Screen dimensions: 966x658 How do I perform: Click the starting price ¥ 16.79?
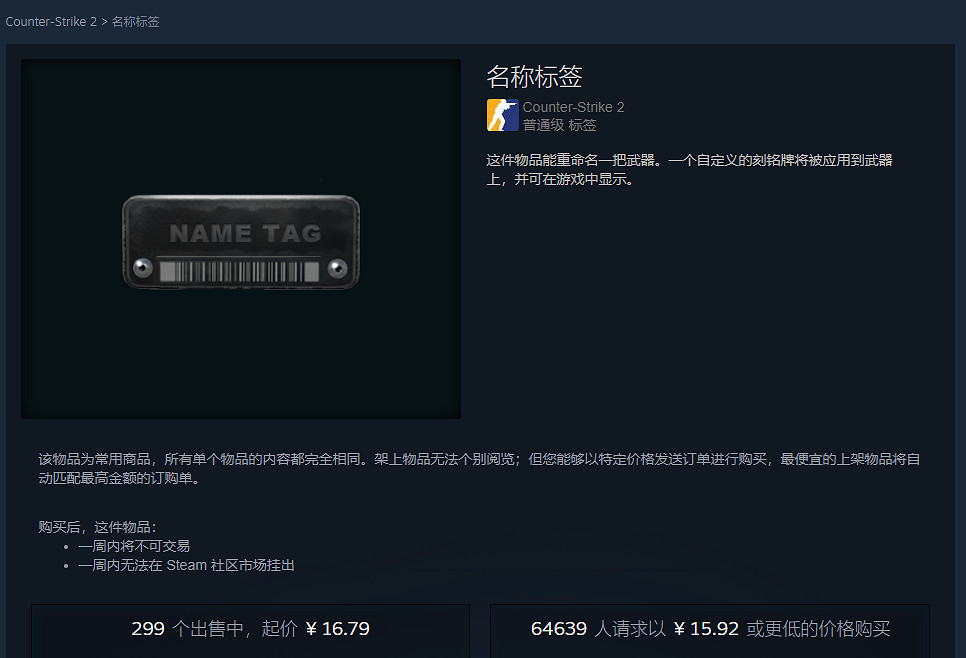pos(338,628)
